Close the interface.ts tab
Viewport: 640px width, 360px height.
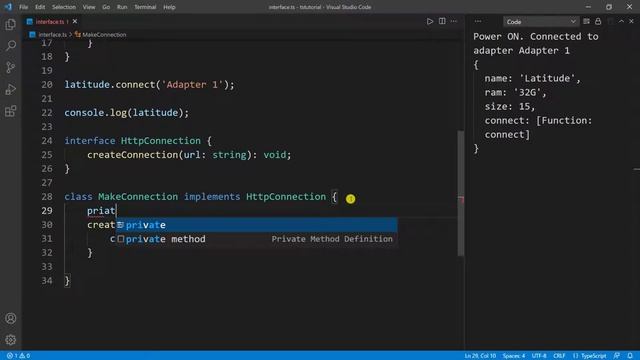click(75, 22)
